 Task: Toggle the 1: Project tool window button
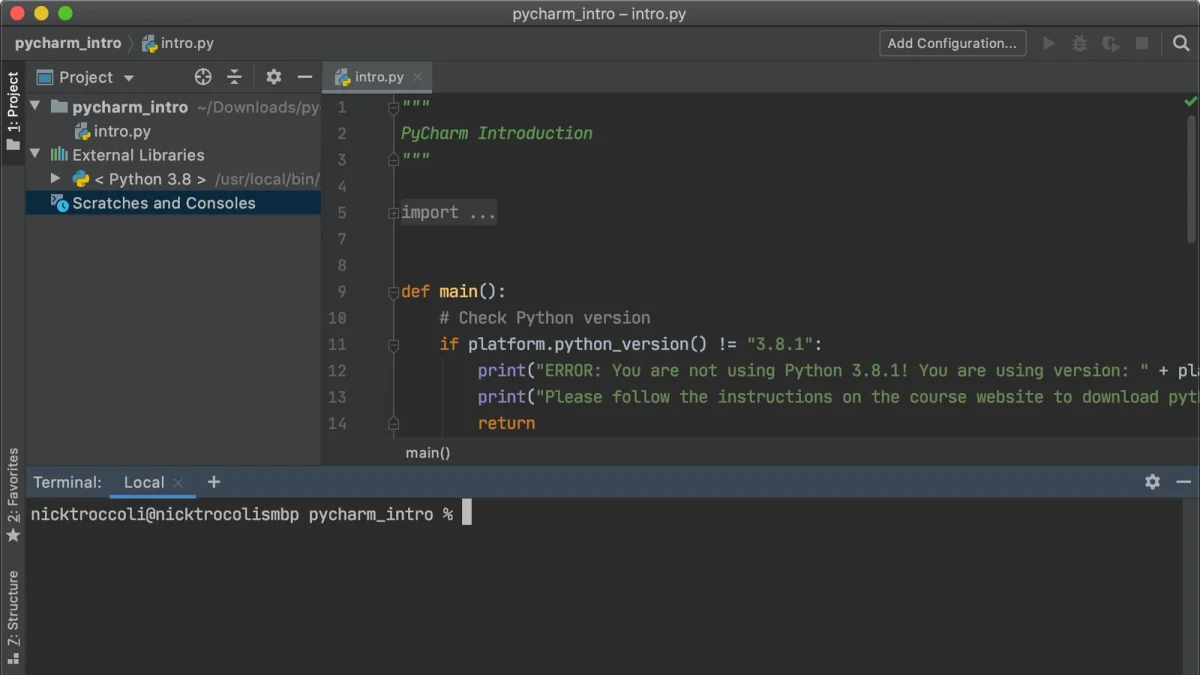[13, 111]
